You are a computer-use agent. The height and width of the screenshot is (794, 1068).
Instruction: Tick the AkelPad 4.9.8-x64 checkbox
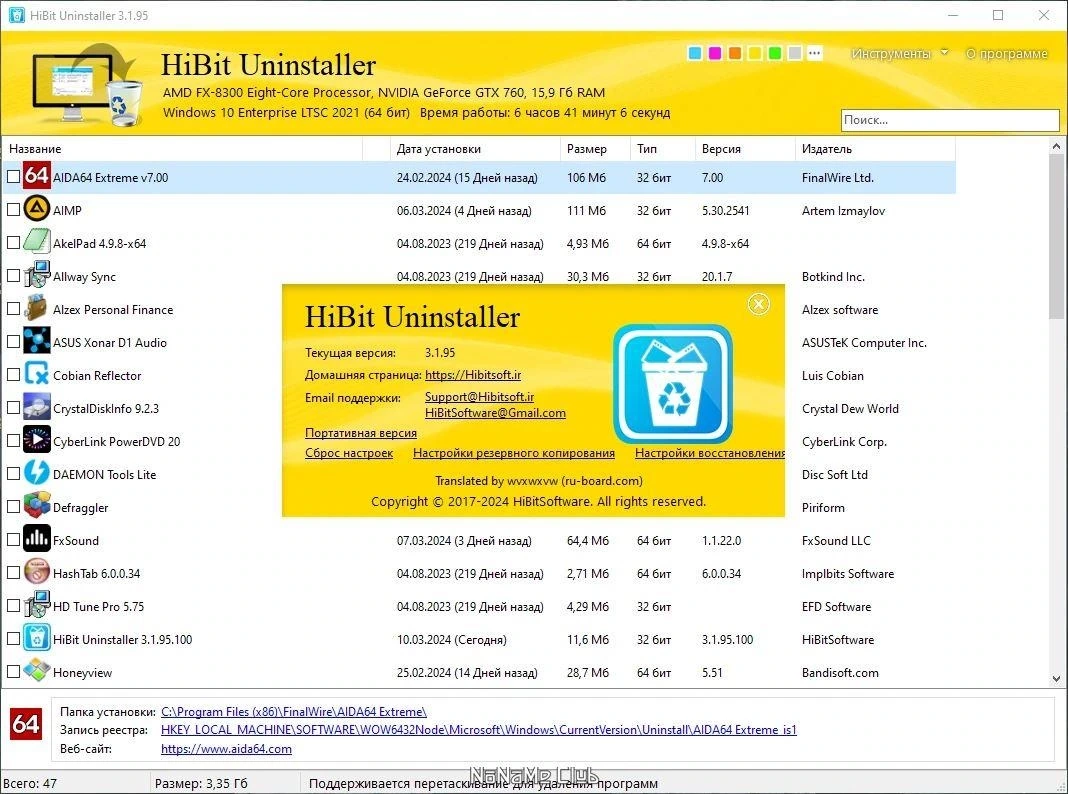click(13, 242)
